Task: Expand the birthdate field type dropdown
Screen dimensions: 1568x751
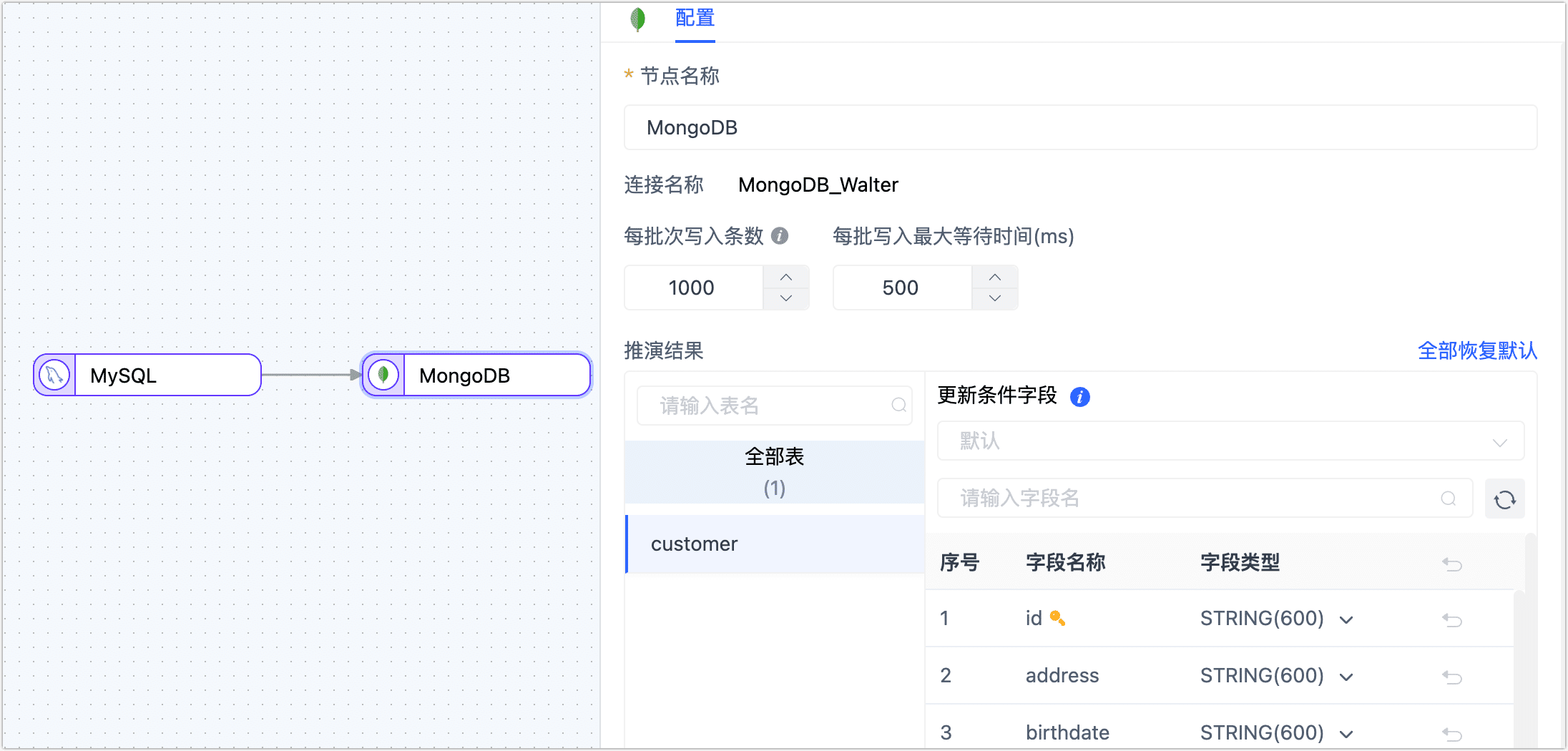Action: pos(1346,734)
